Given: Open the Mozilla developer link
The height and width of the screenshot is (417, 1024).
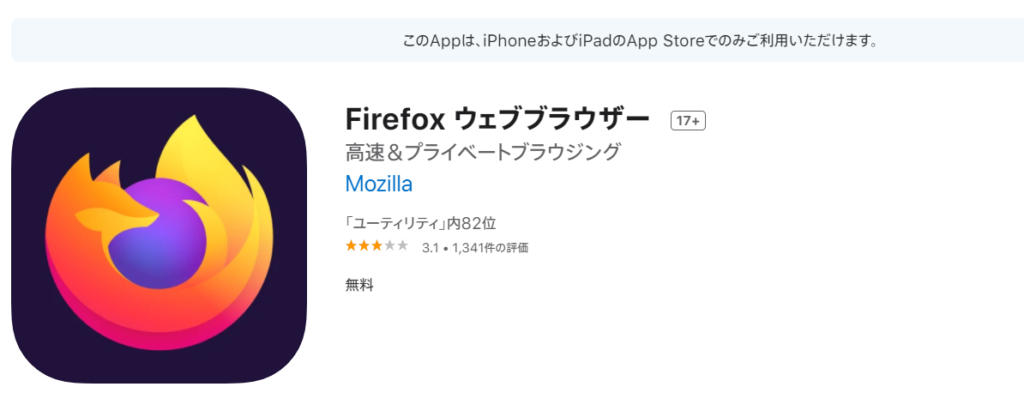Looking at the screenshot, I should pos(378,184).
